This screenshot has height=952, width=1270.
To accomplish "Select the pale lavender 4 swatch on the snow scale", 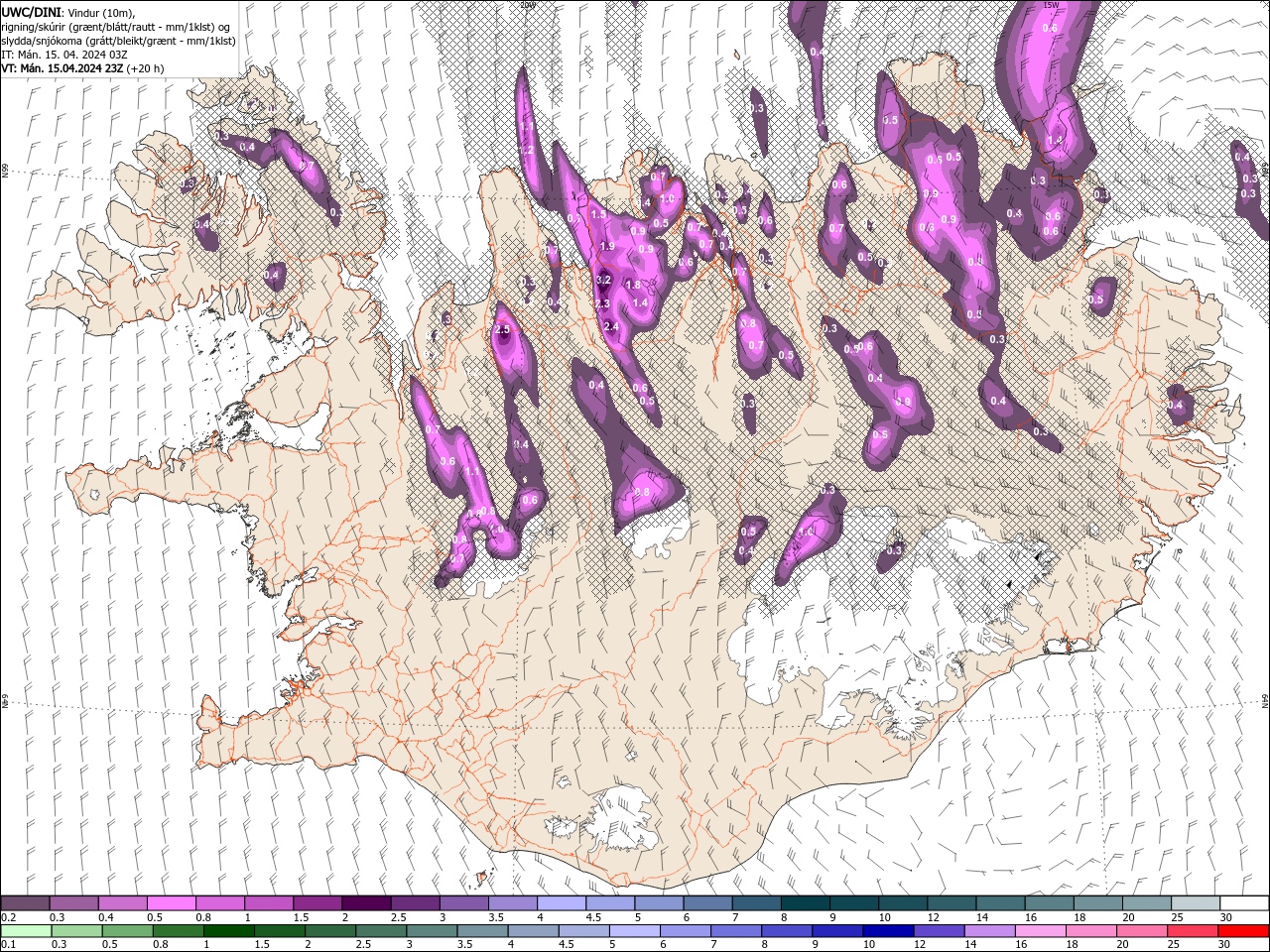I will coord(562,903).
